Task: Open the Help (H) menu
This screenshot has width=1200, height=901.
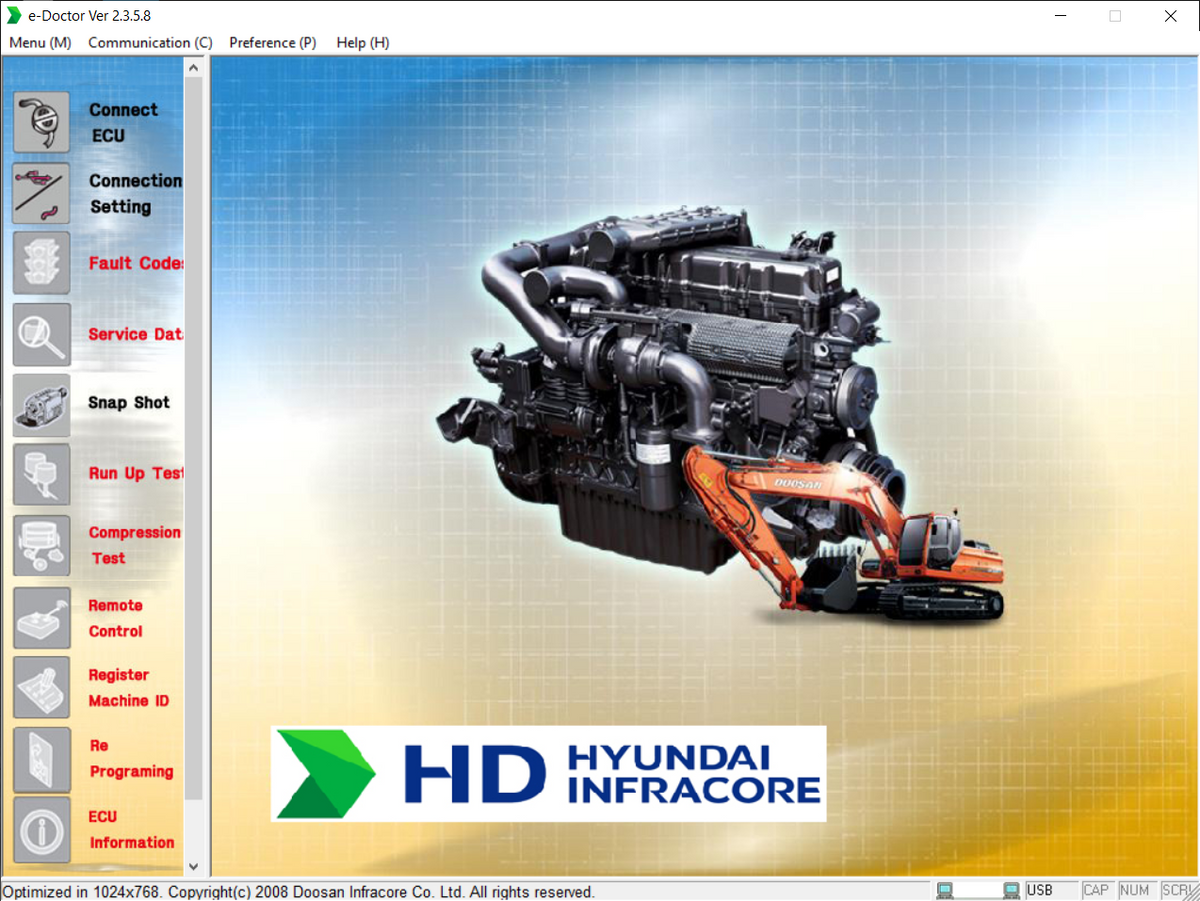Action: pyautogui.click(x=362, y=43)
